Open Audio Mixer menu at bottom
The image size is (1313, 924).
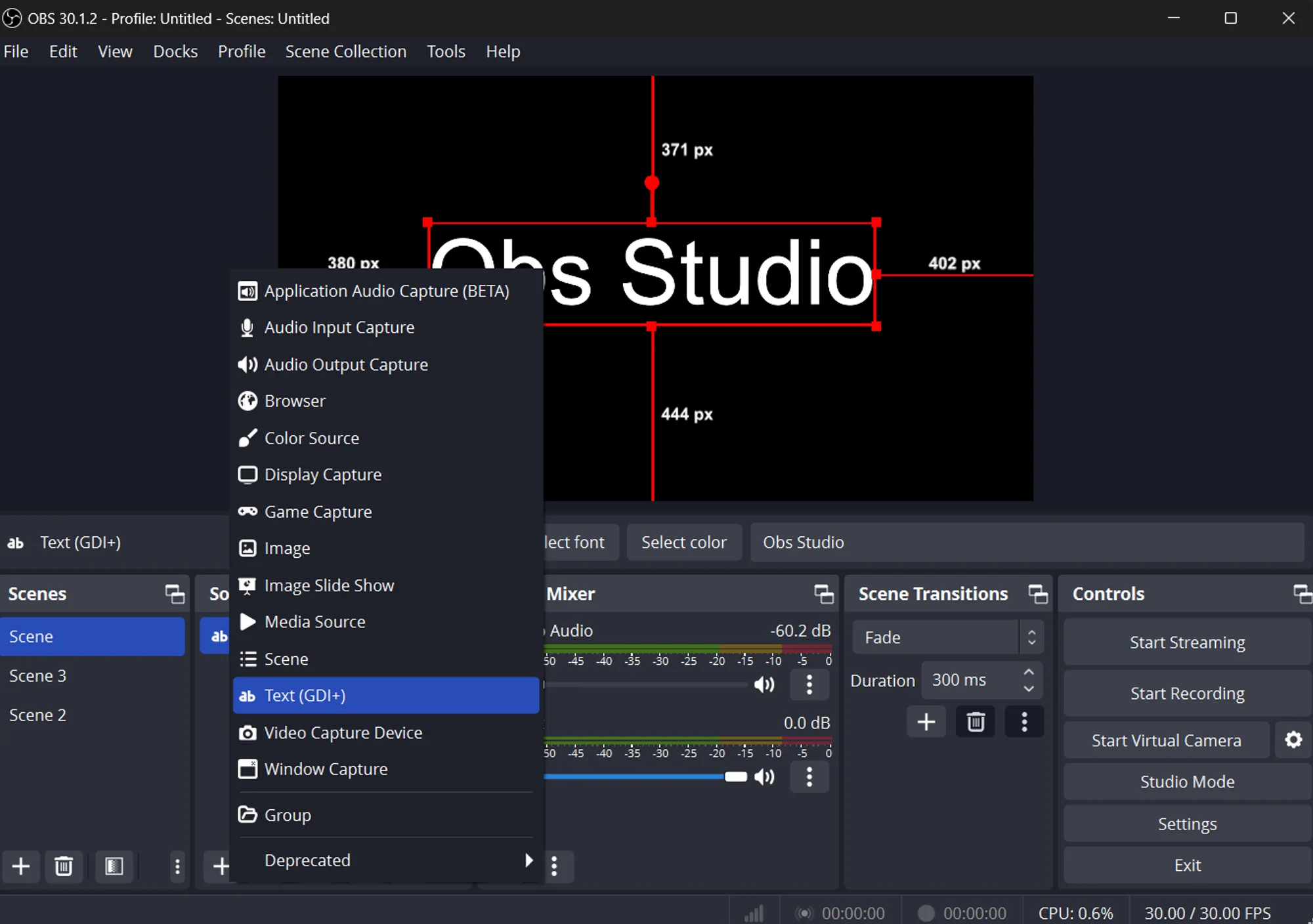tap(555, 866)
